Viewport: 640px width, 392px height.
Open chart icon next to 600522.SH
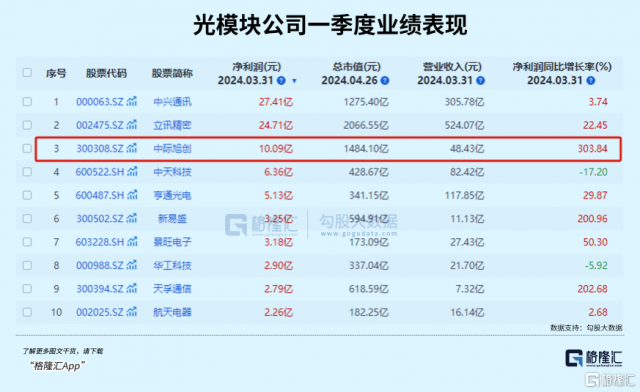click(x=132, y=172)
